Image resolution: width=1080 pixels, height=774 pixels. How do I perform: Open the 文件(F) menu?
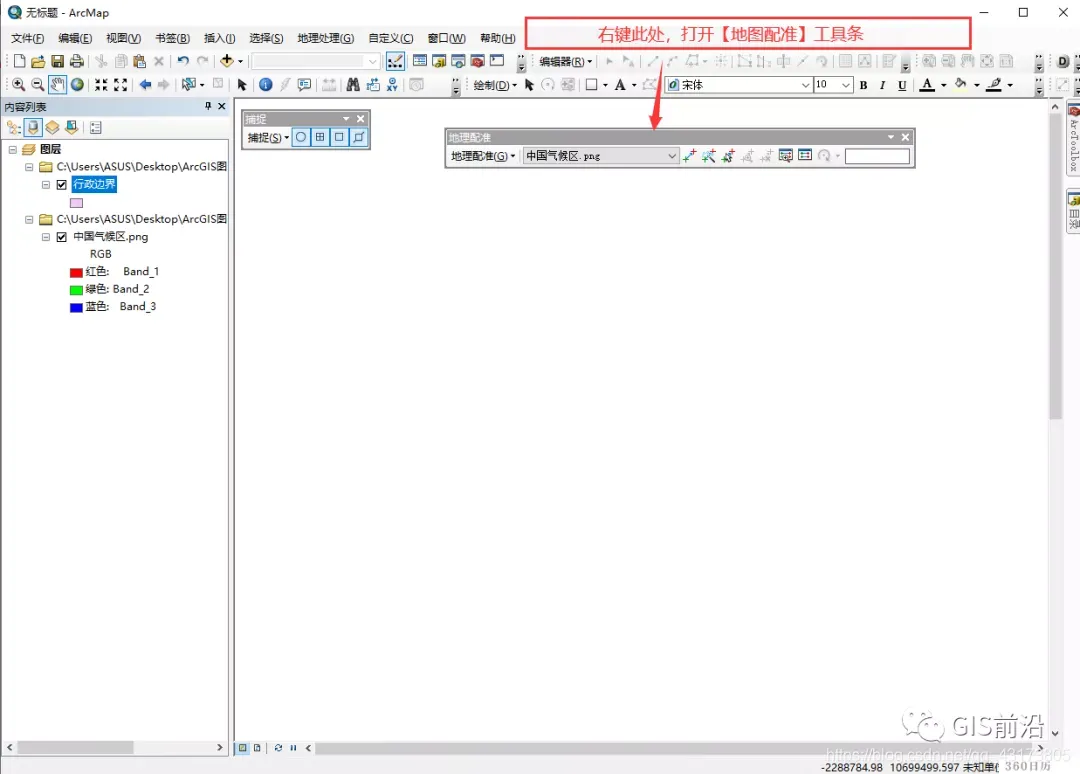pos(28,38)
